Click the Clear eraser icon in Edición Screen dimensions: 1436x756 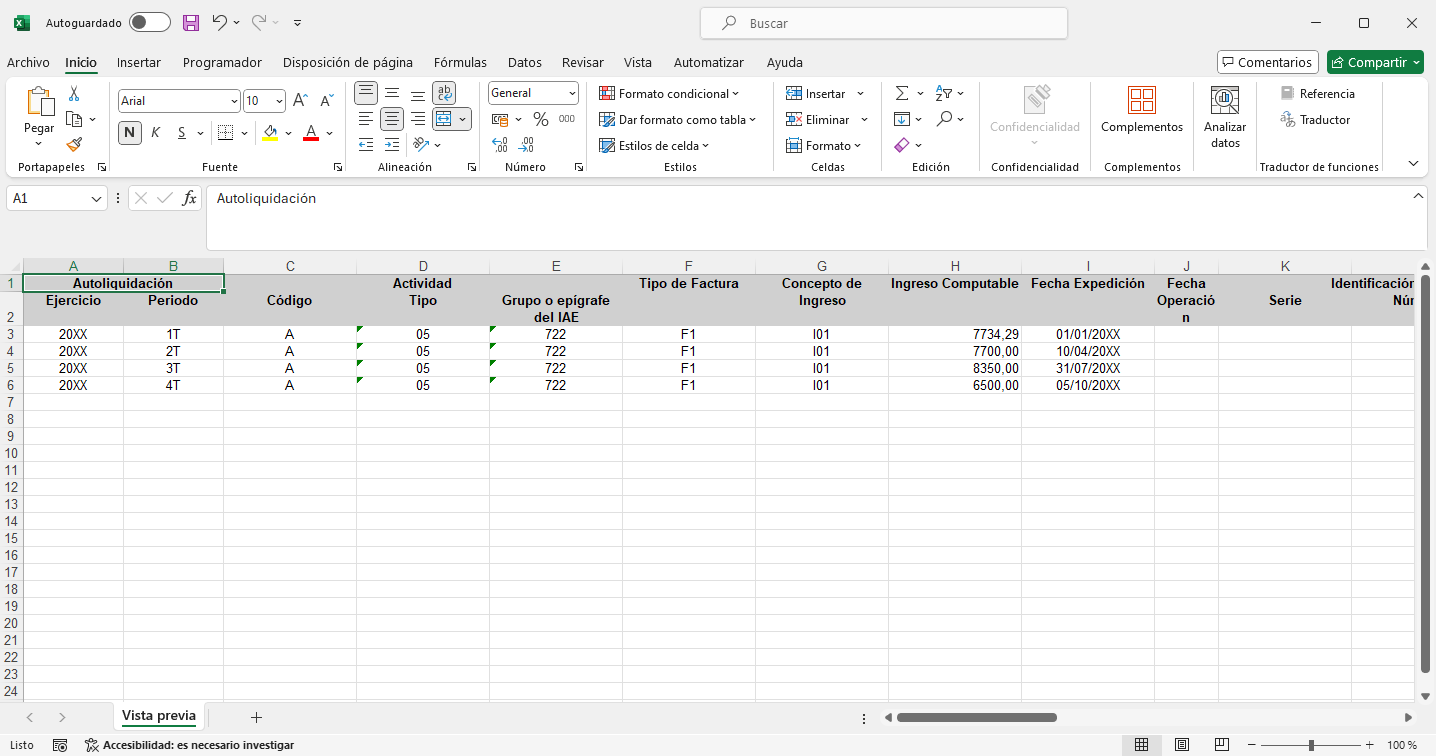[x=902, y=145]
